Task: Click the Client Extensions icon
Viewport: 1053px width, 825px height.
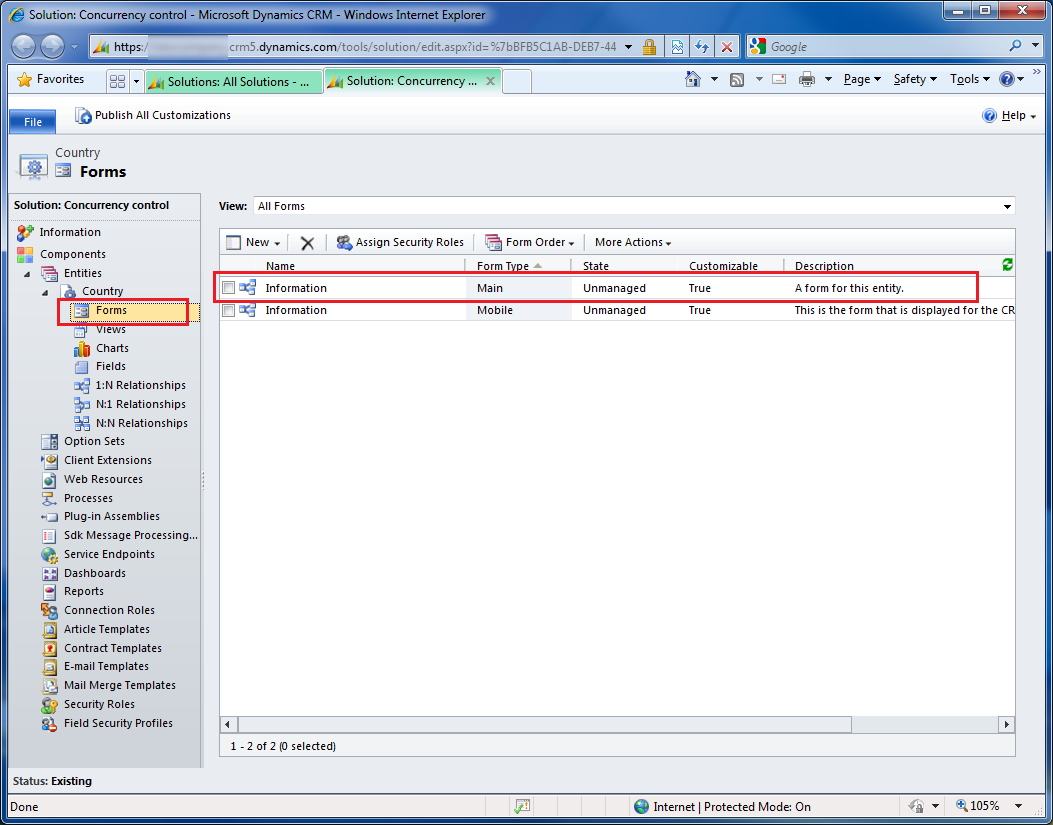Action: [50, 461]
